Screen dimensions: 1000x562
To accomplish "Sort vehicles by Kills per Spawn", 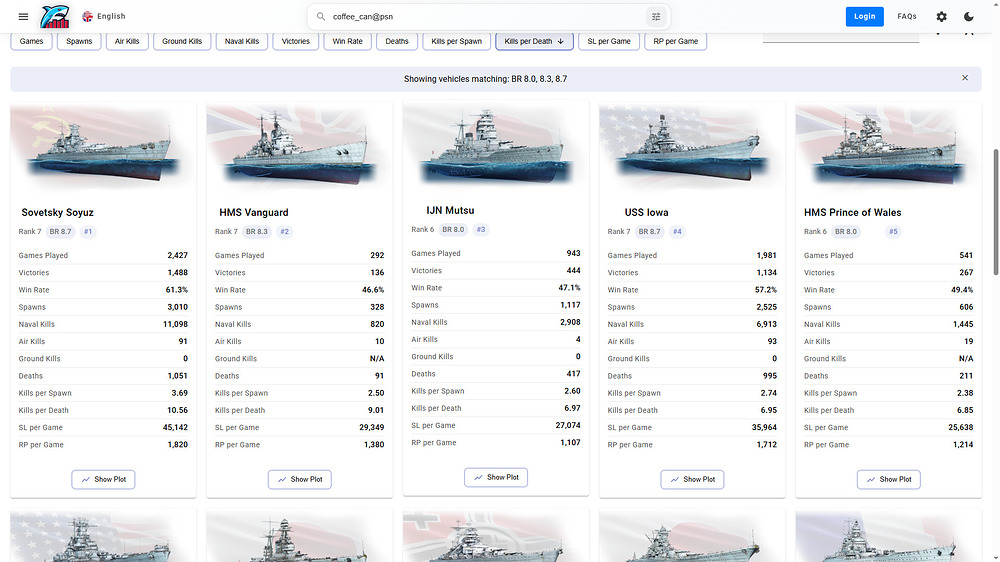I will coord(457,41).
